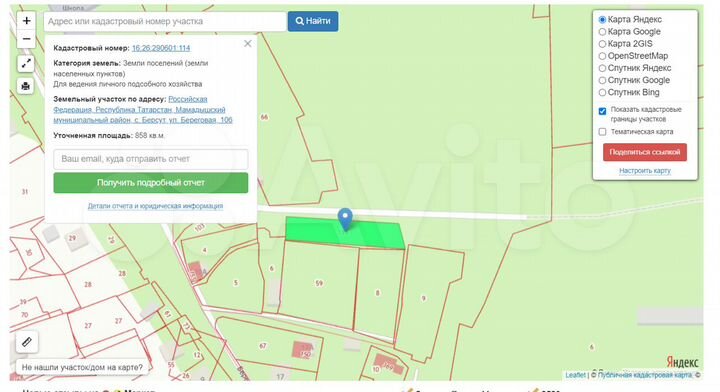Select Спутник Google radio option
This screenshot has width=720, height=392.
(x=602, y=80)
